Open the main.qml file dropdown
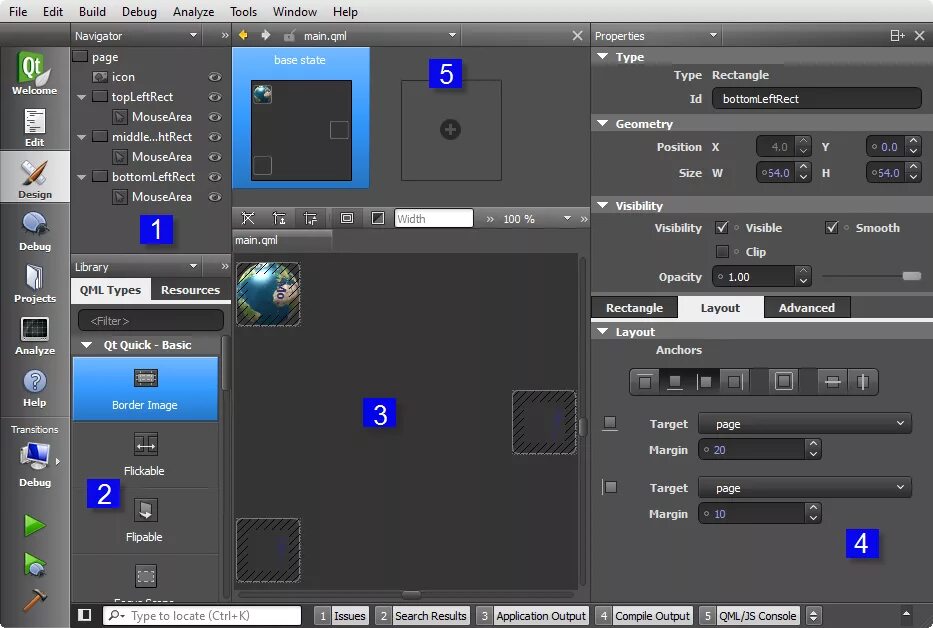933x628 pixels. point(452,36)
